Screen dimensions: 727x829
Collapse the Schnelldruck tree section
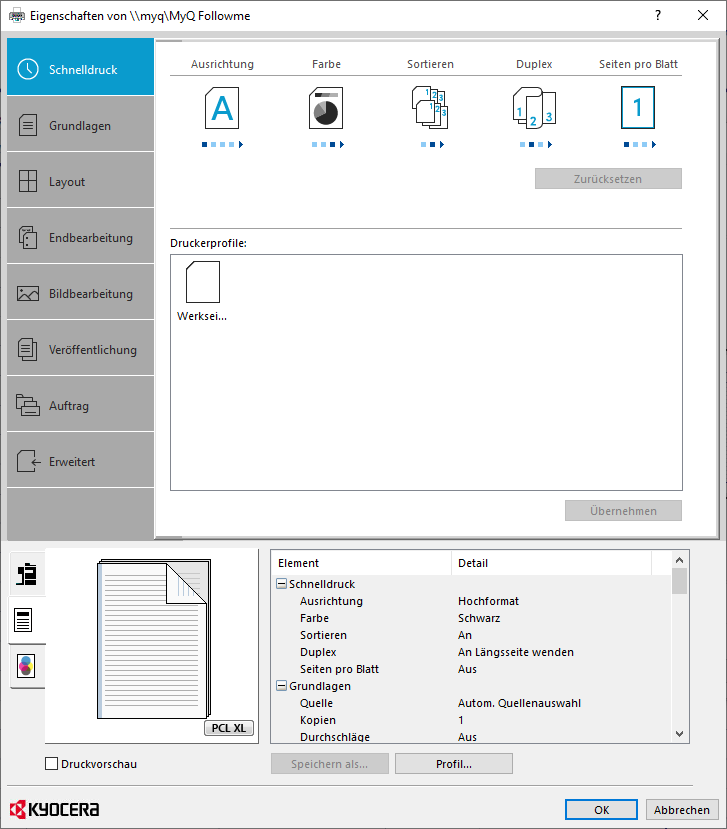tap(281, 584)
